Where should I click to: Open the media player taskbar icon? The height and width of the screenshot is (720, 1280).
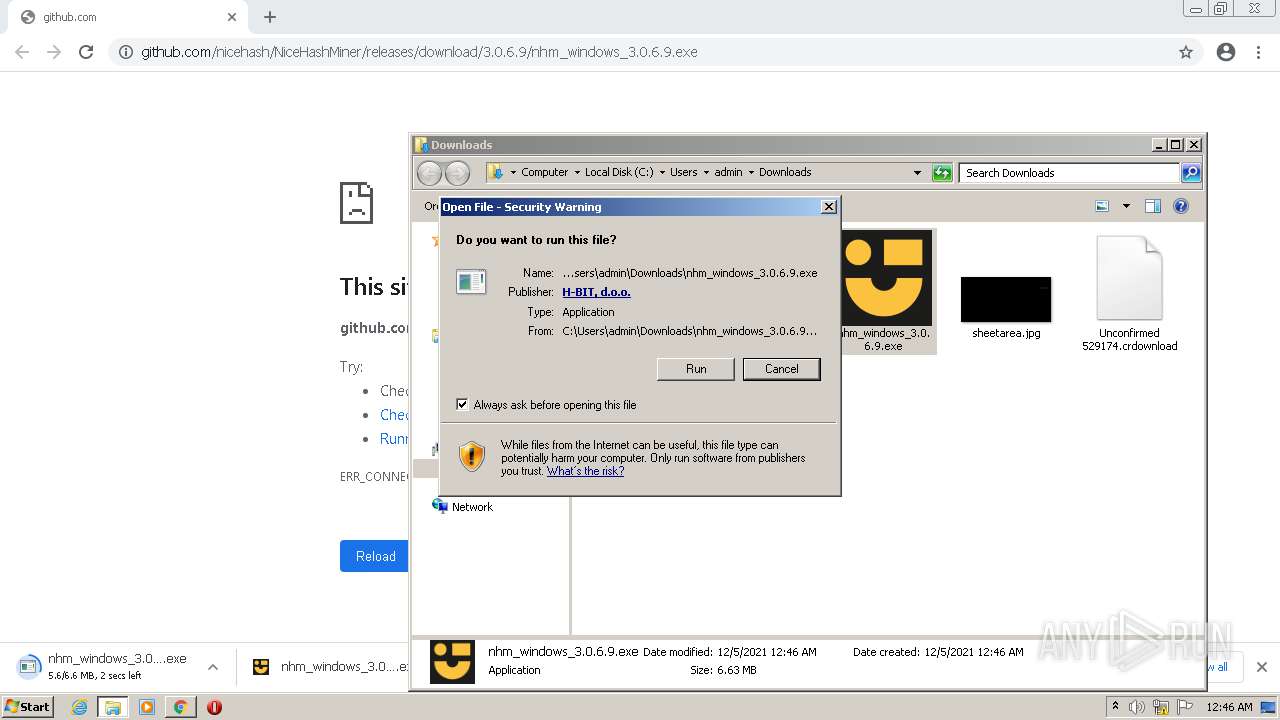pyautogui.click(x=147, y=707)
